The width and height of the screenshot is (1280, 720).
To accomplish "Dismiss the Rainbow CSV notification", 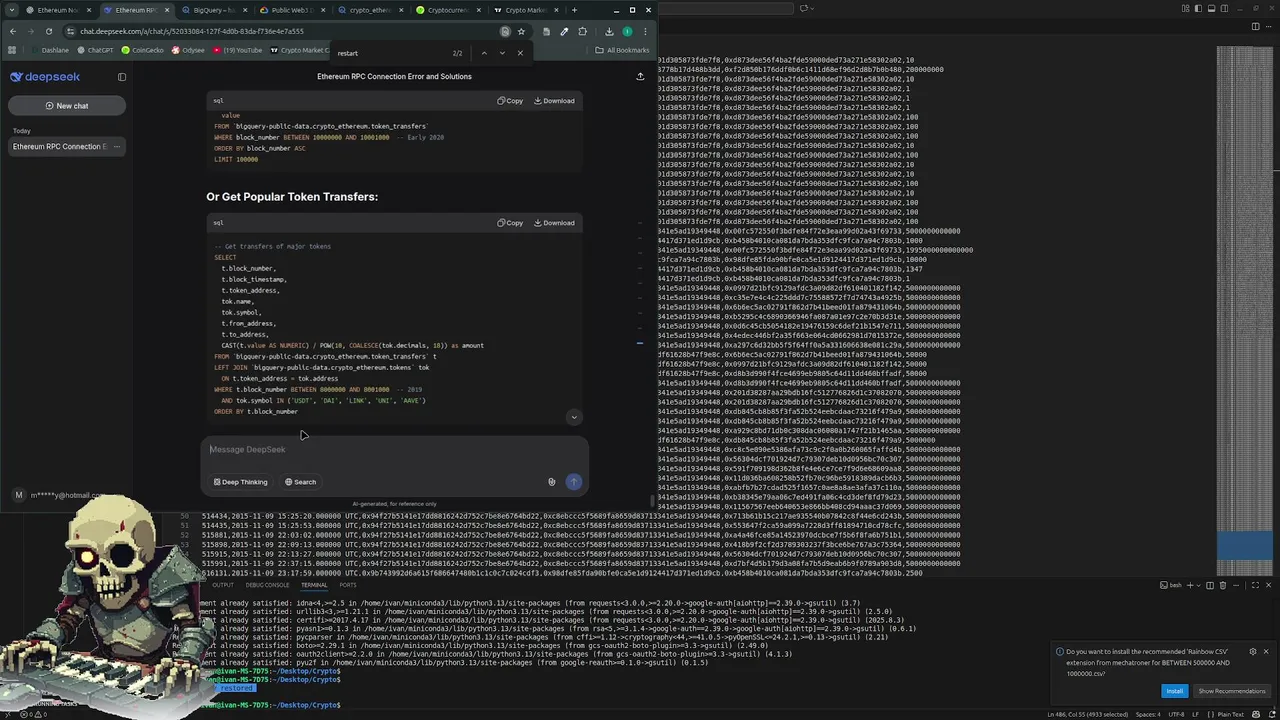I will click(x=1266, y=652).
